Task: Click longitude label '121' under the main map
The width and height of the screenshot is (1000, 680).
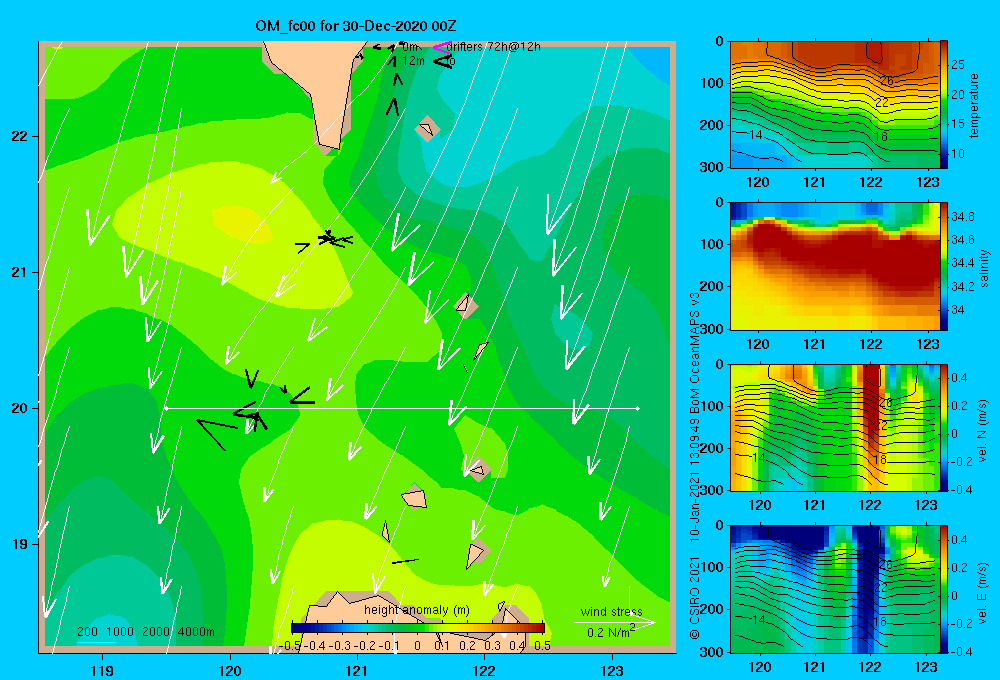Action: click(x=357, y=670)
